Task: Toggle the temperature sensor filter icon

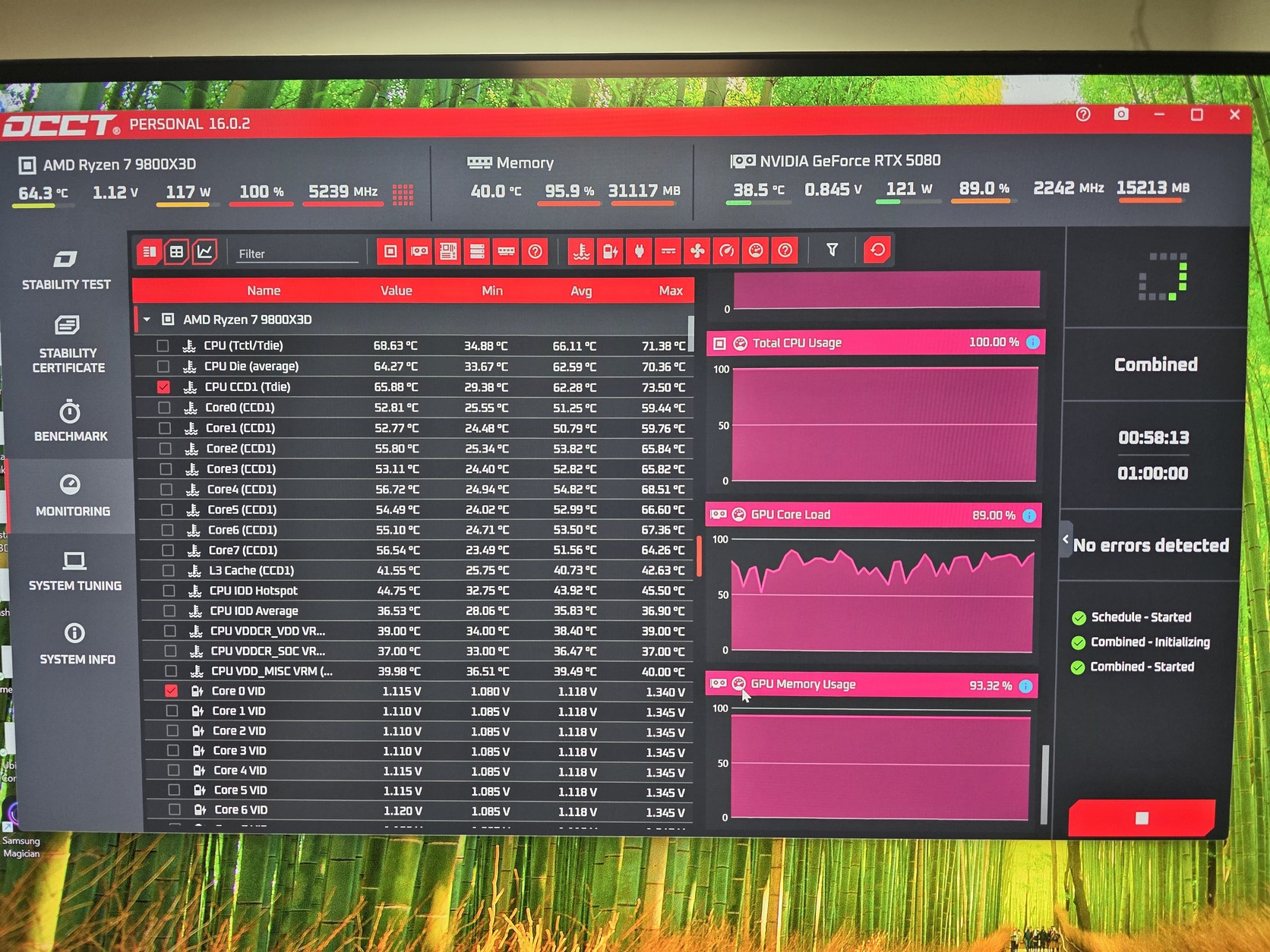Action: click(x=582, y=251)
